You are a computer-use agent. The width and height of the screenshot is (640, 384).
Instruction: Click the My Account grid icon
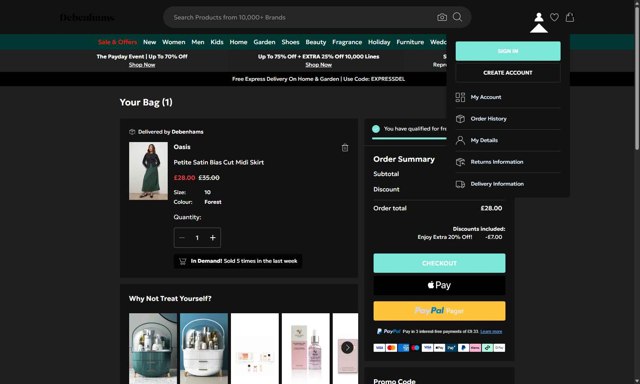click(x=460, y=97)
